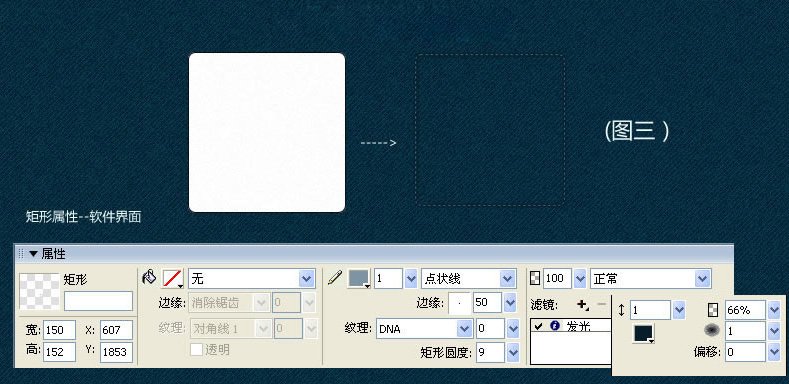789x384 pixels.
Task: Click the stroke tip size field showing 1
Action: (388, 278)
